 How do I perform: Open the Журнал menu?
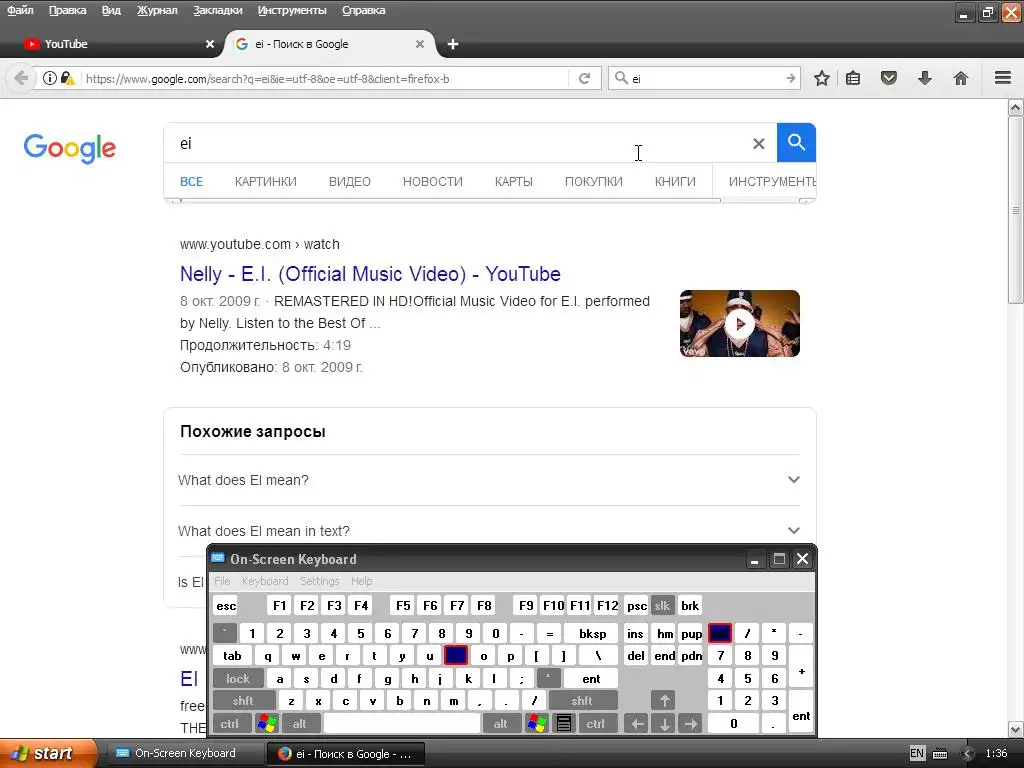pyautogui.click(x=157, y=10)
